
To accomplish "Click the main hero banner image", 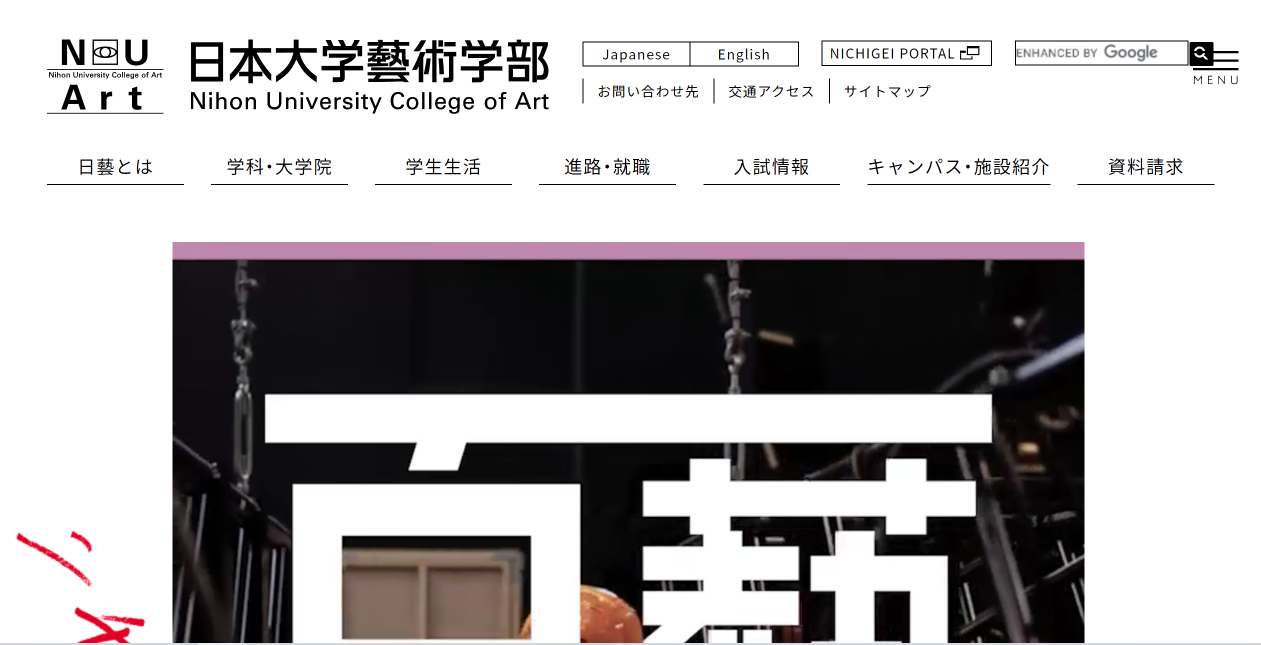I will tap(628, 443).
